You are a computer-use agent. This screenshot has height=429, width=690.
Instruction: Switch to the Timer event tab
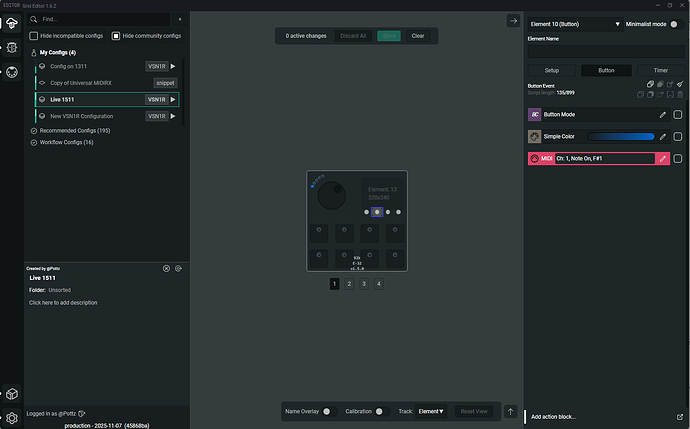[661, 71]
